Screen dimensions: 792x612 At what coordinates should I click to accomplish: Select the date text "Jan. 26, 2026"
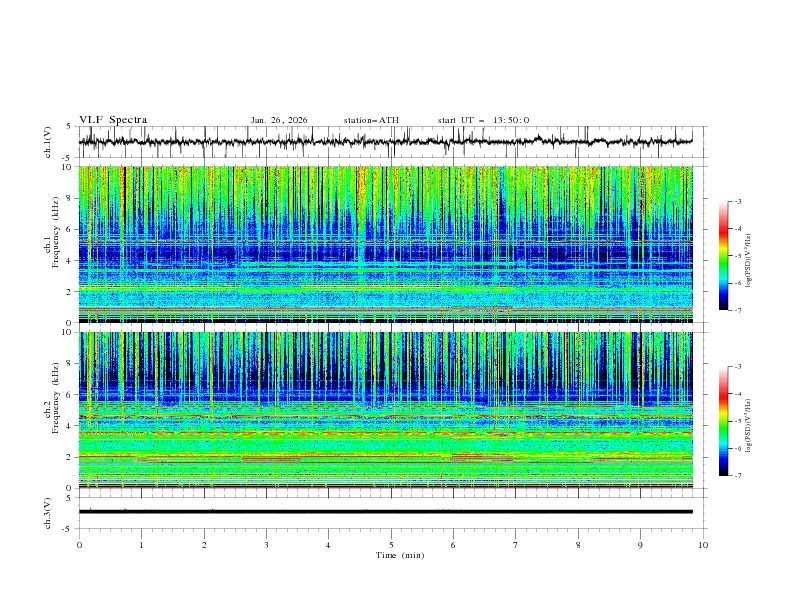[x=279, y=120]
